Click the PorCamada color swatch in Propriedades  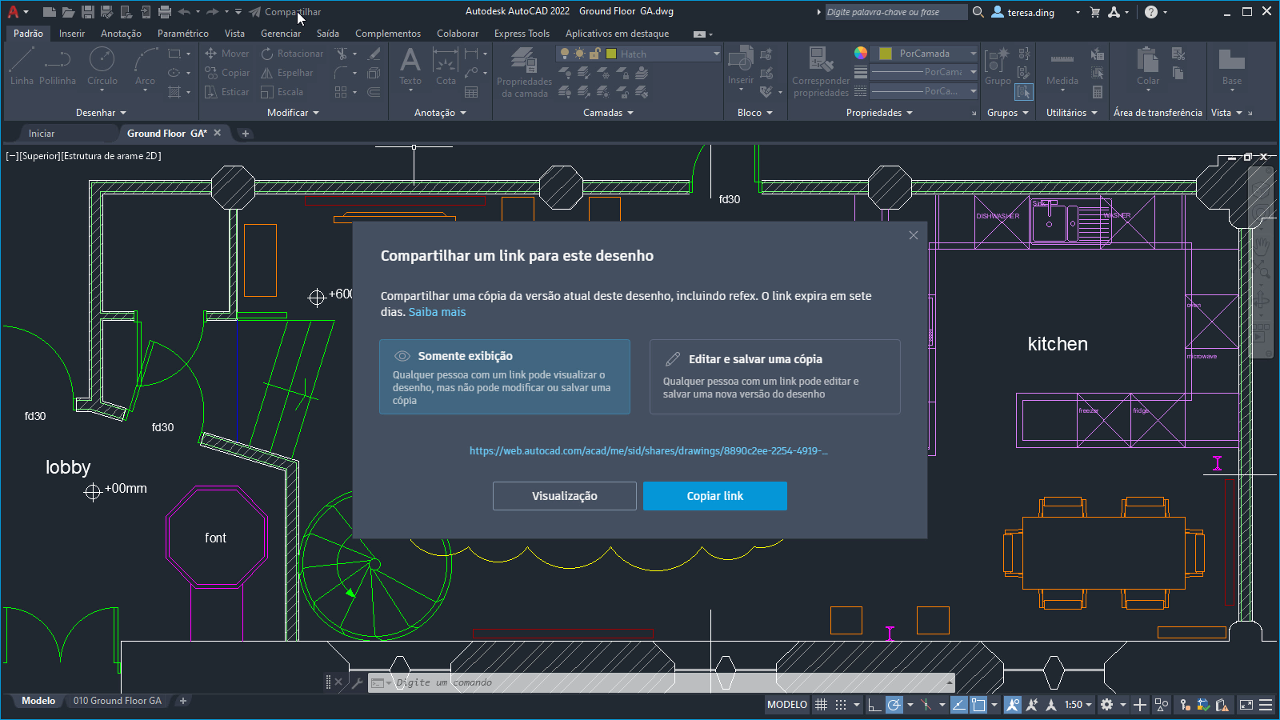tap(885, 51)
